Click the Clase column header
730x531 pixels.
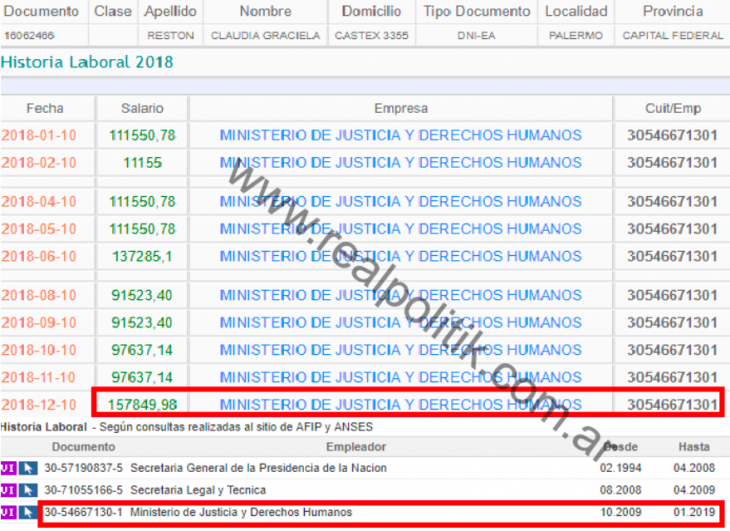(x=113, y=11)
